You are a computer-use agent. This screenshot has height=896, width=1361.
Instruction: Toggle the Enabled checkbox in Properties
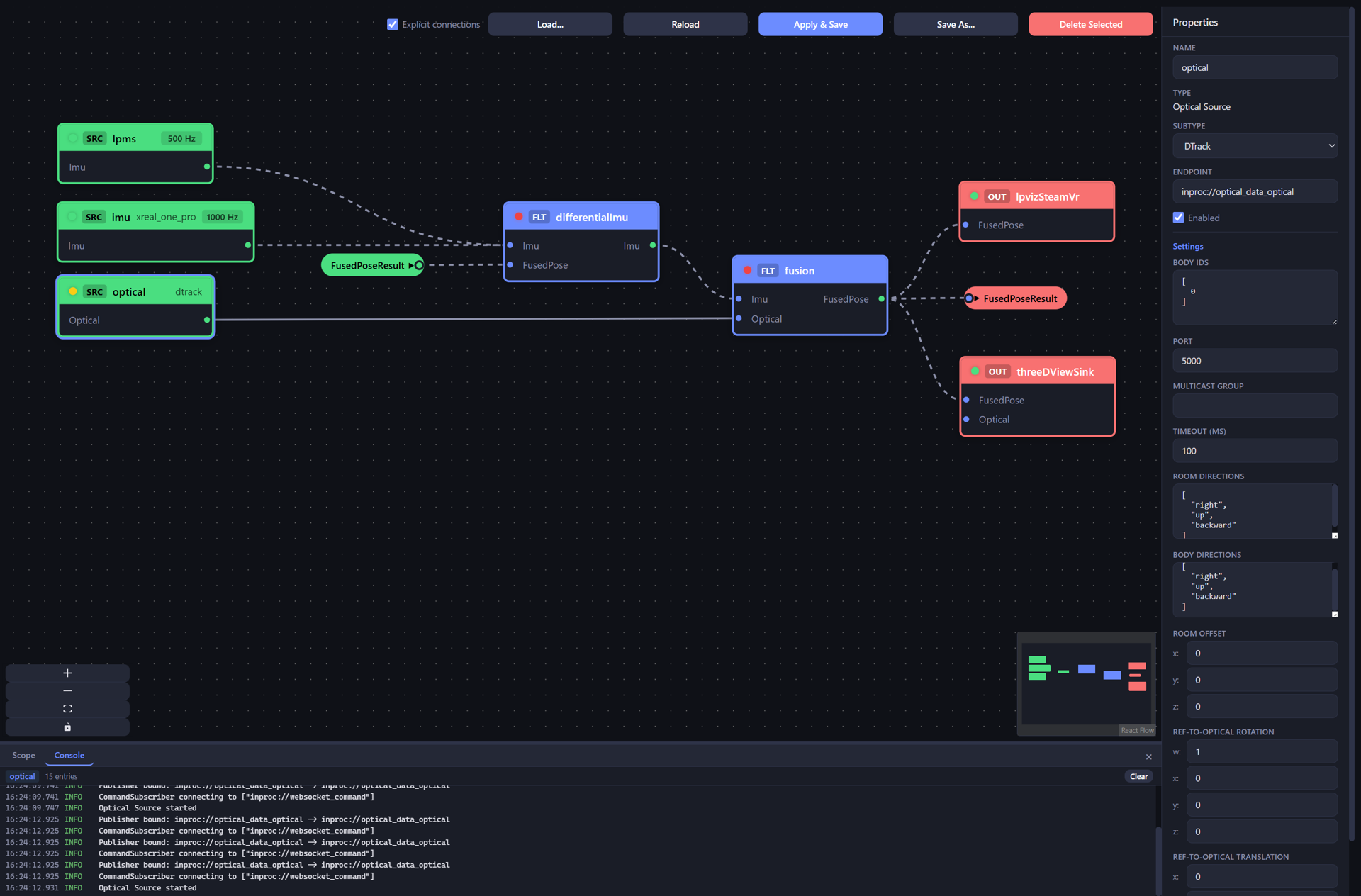tap(1179, 218)
